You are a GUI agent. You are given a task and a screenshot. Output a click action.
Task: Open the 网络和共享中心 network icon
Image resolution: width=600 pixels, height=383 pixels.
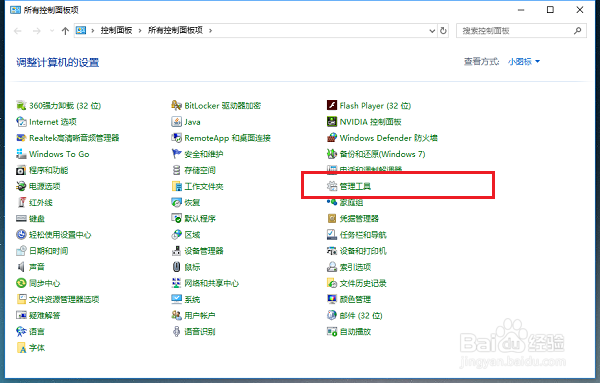[176, 283]
